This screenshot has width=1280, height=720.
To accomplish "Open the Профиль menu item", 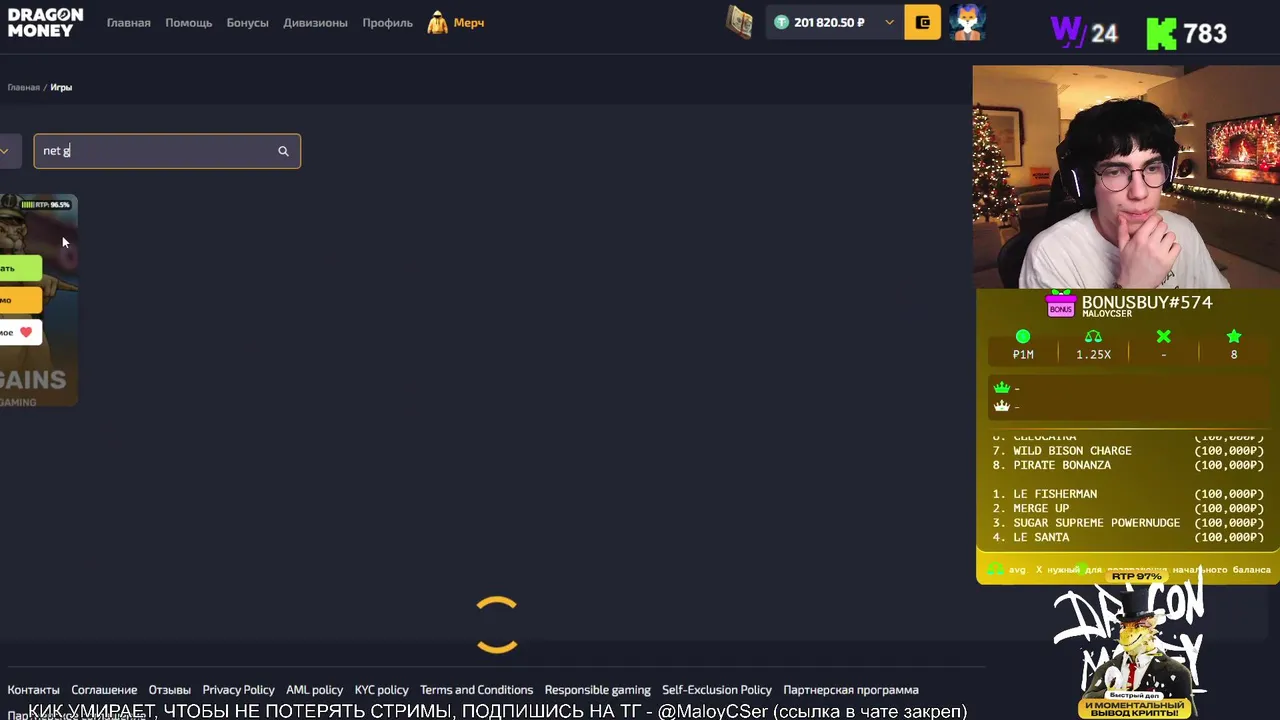I will pos(387,22).
